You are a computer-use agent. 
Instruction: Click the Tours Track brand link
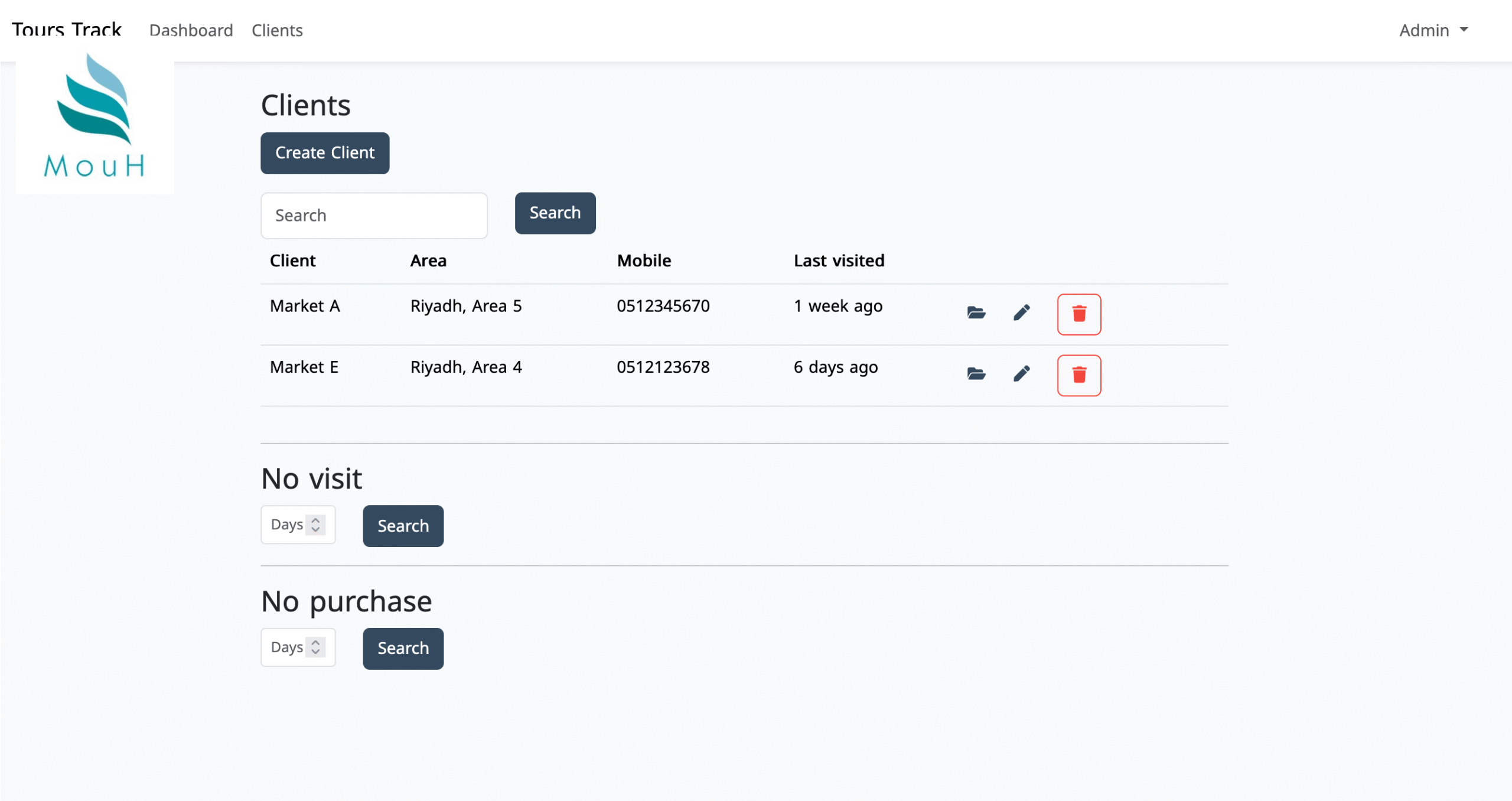coord(67,29)
